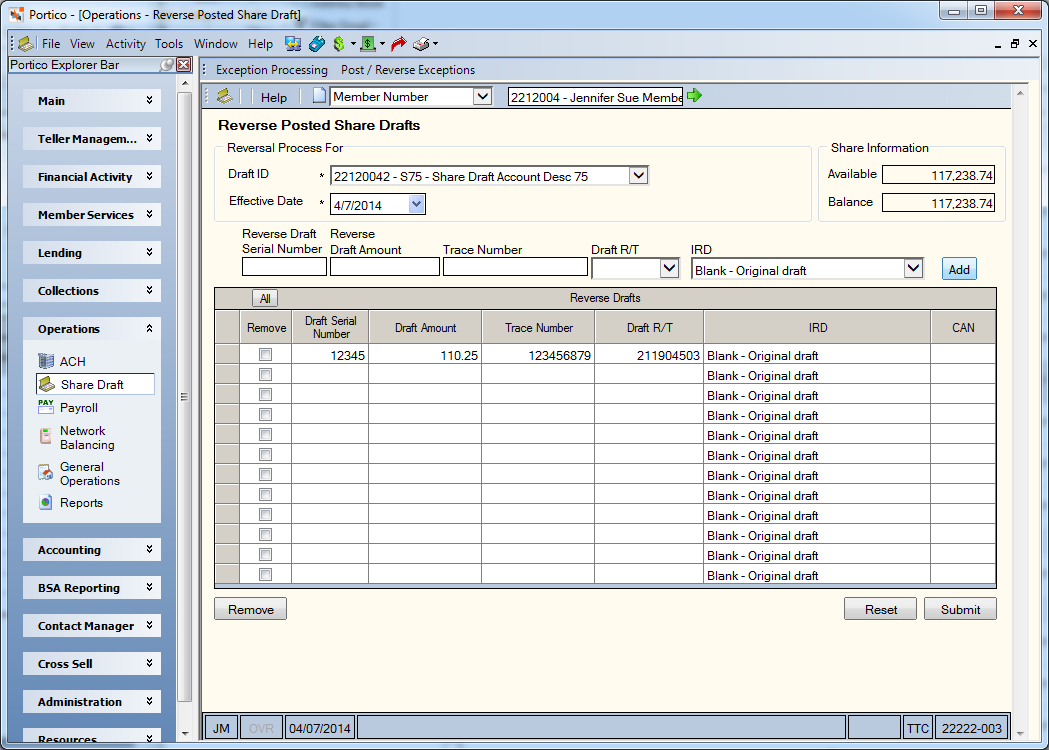Check Remove box in eighth grid row
This screenshot has height=750, width=1049.
266,494
